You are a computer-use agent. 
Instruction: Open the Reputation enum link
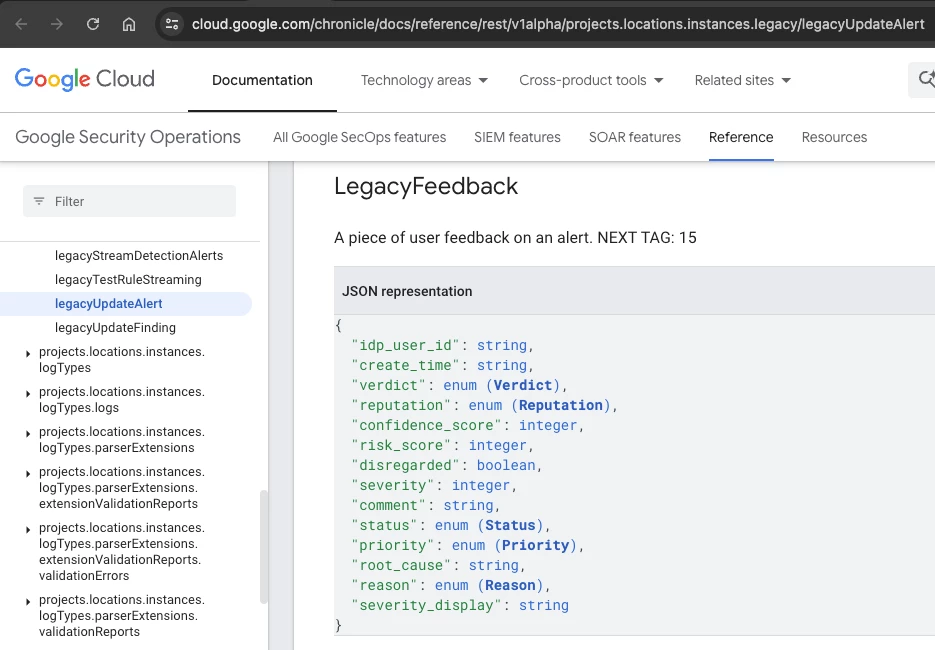561,406
